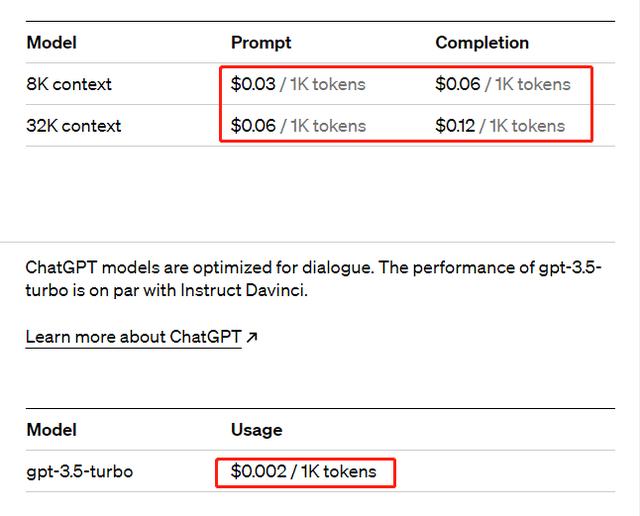The height and width of the screenshot is (516, 640).
Task: Click the 32K completion price $0.12
Action: [x=455, y=126]
